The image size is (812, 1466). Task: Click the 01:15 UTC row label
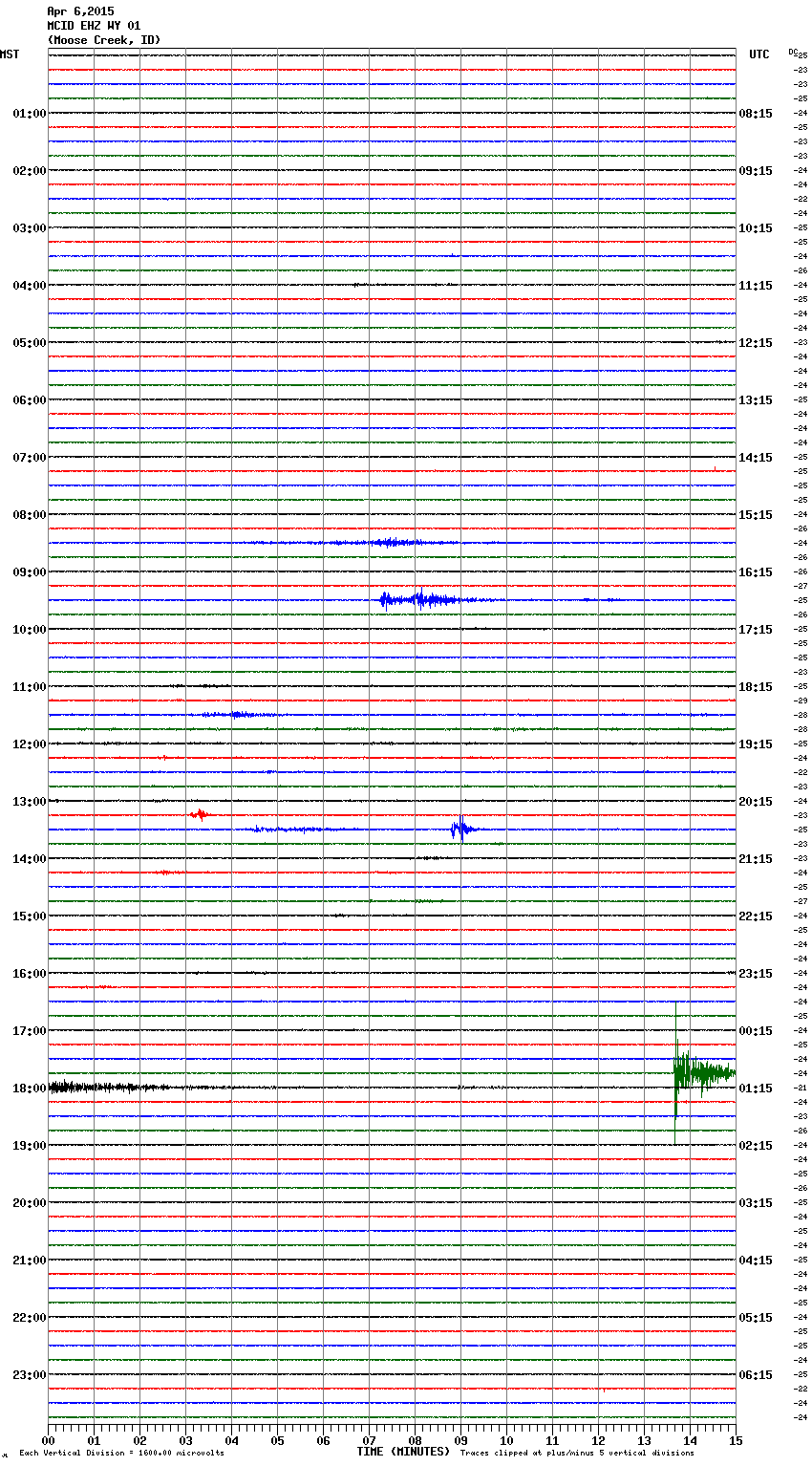coord(756,1089)
